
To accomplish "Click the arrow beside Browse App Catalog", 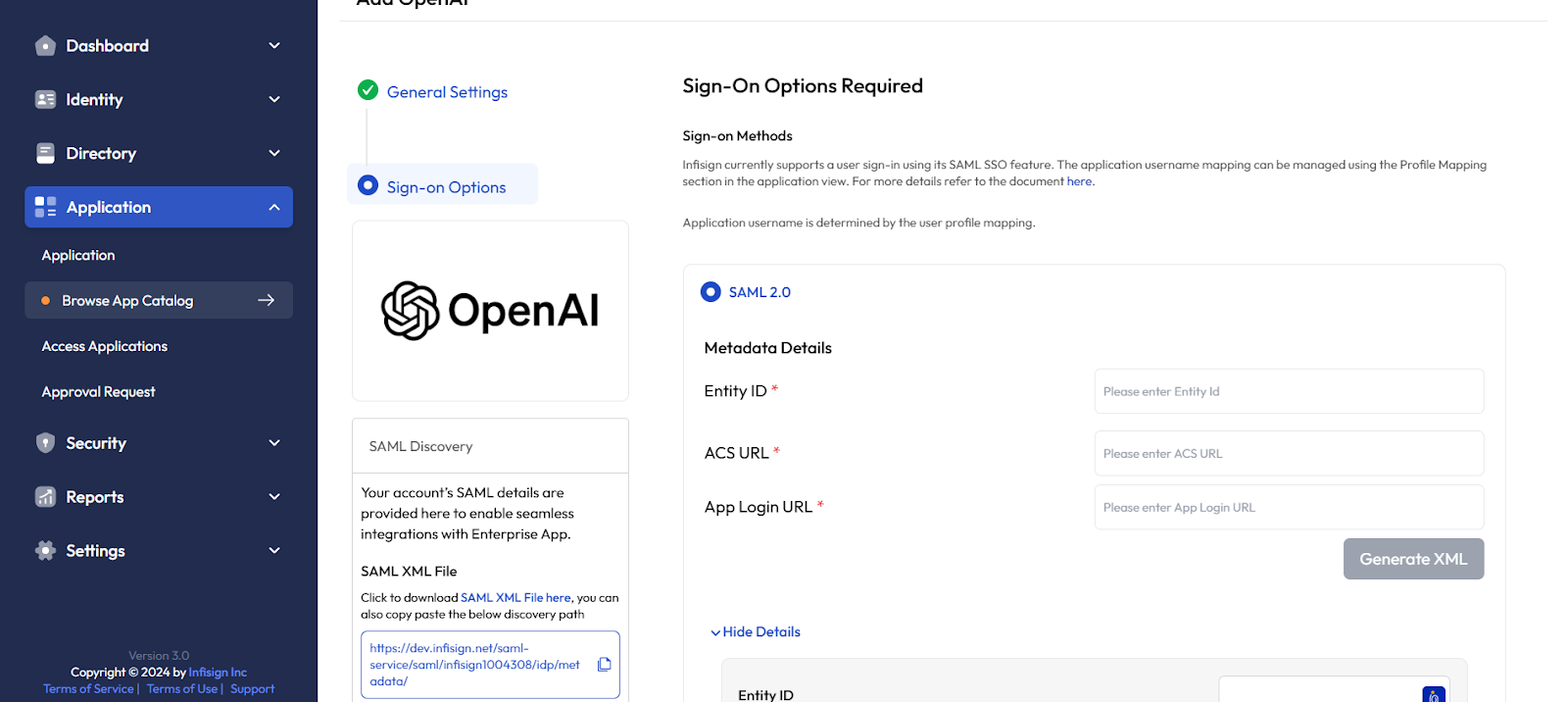I will tap(266, 300).
